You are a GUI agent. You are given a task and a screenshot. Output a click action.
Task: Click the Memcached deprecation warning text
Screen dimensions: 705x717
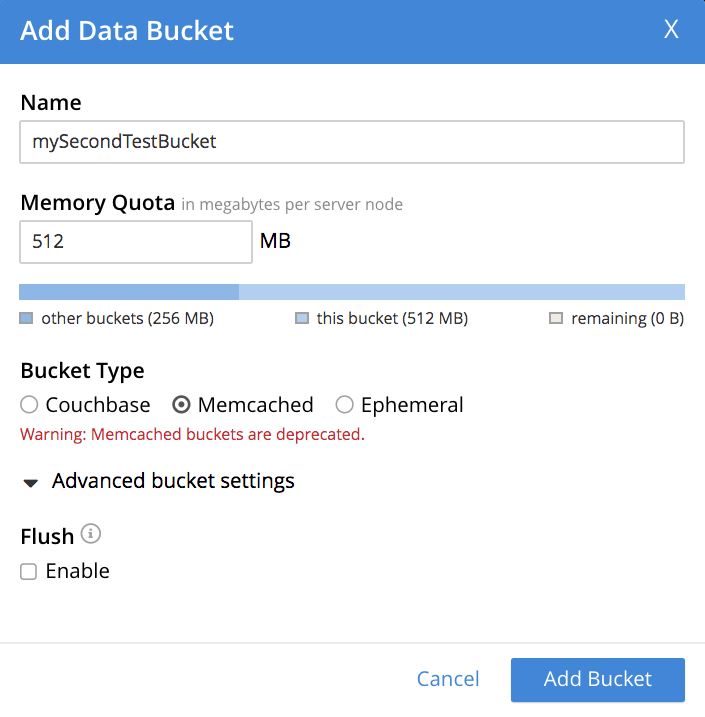pyautogui.click(x=192, y=435)
